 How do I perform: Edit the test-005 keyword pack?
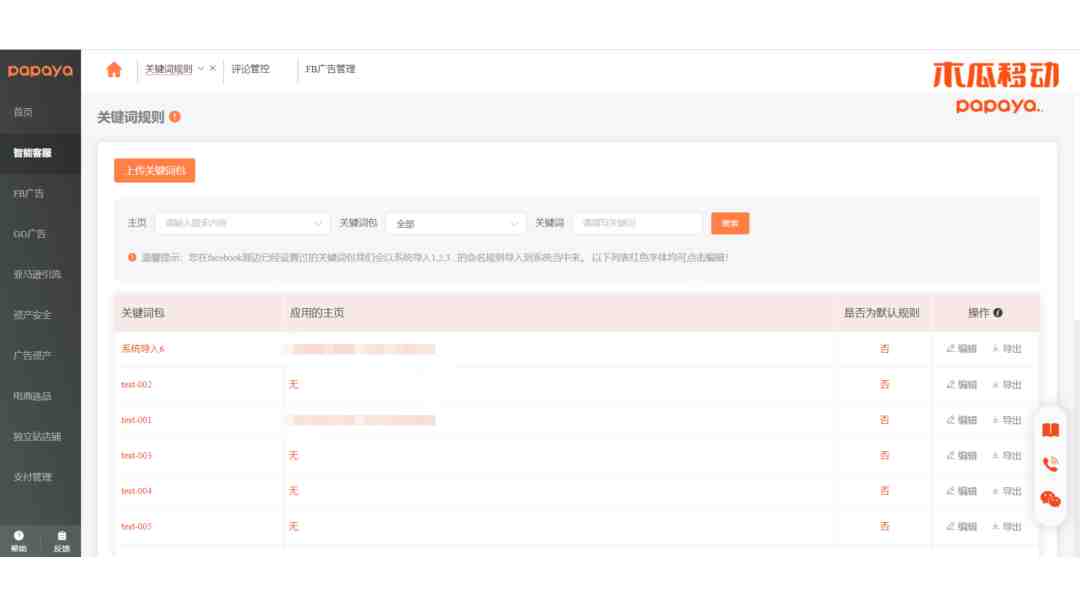pyautogui.click(x=962, y=527)
